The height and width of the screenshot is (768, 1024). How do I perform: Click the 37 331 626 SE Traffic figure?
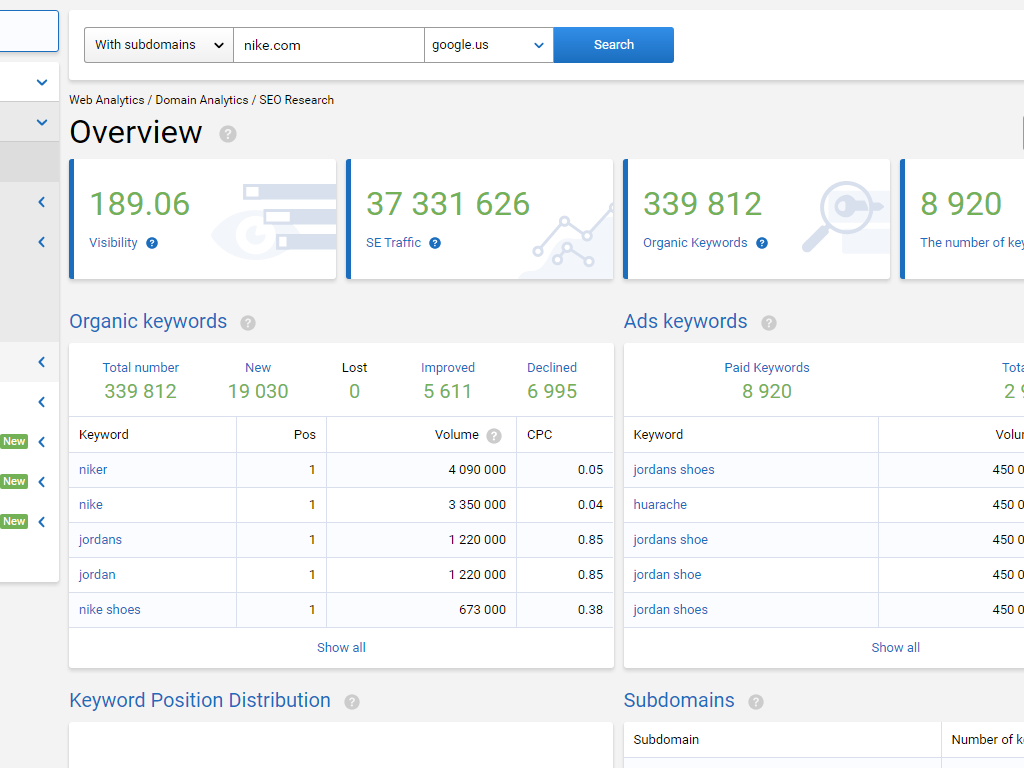(x=447, y=204)
